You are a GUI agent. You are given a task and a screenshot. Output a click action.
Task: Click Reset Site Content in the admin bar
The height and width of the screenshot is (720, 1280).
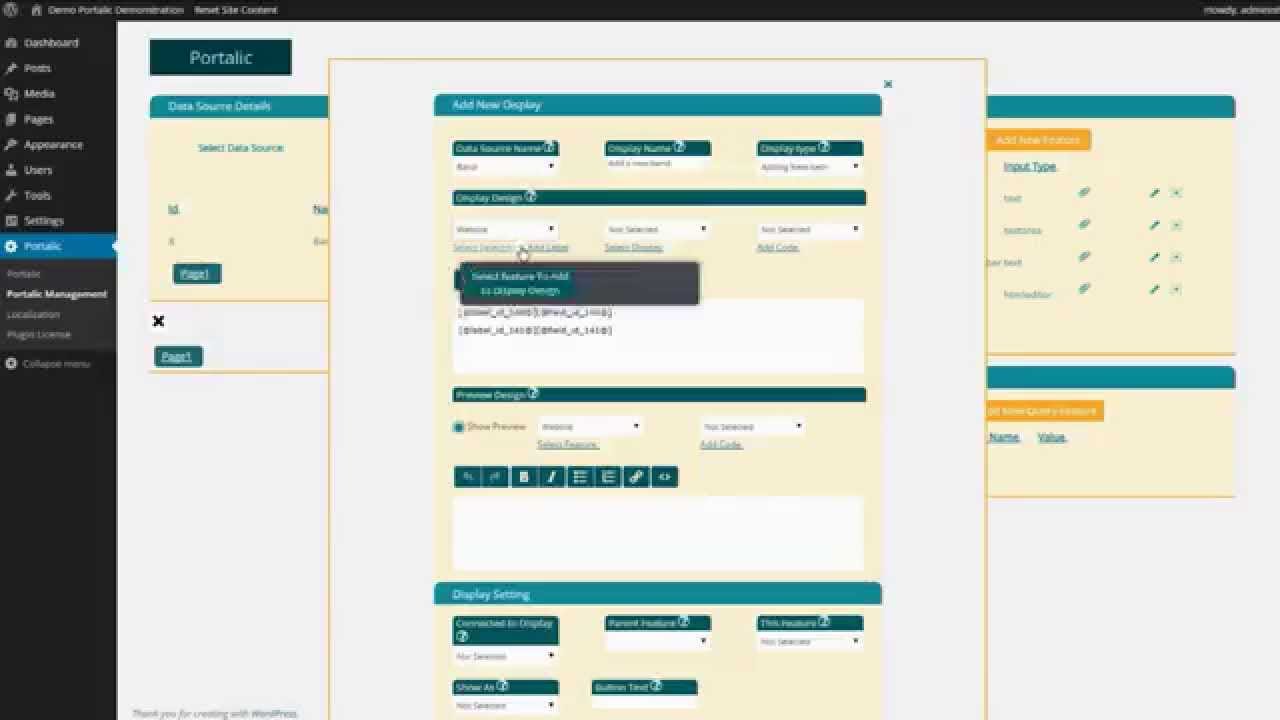coord(236,9)
